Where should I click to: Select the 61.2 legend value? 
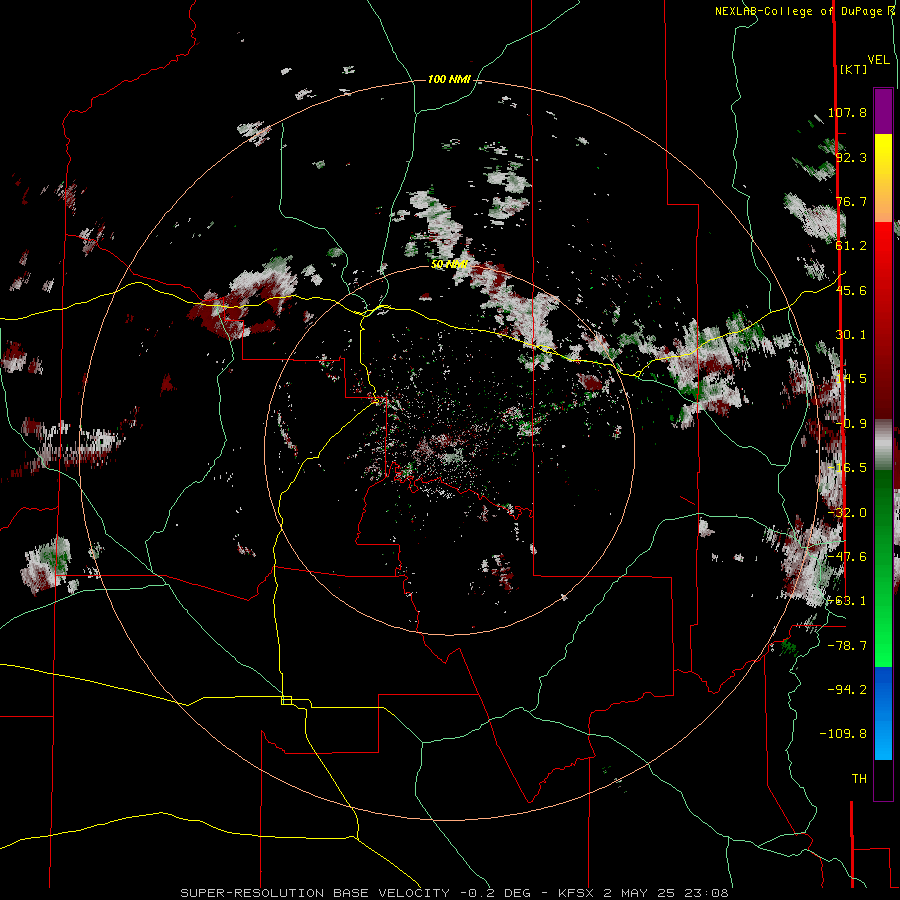[851, 246]
